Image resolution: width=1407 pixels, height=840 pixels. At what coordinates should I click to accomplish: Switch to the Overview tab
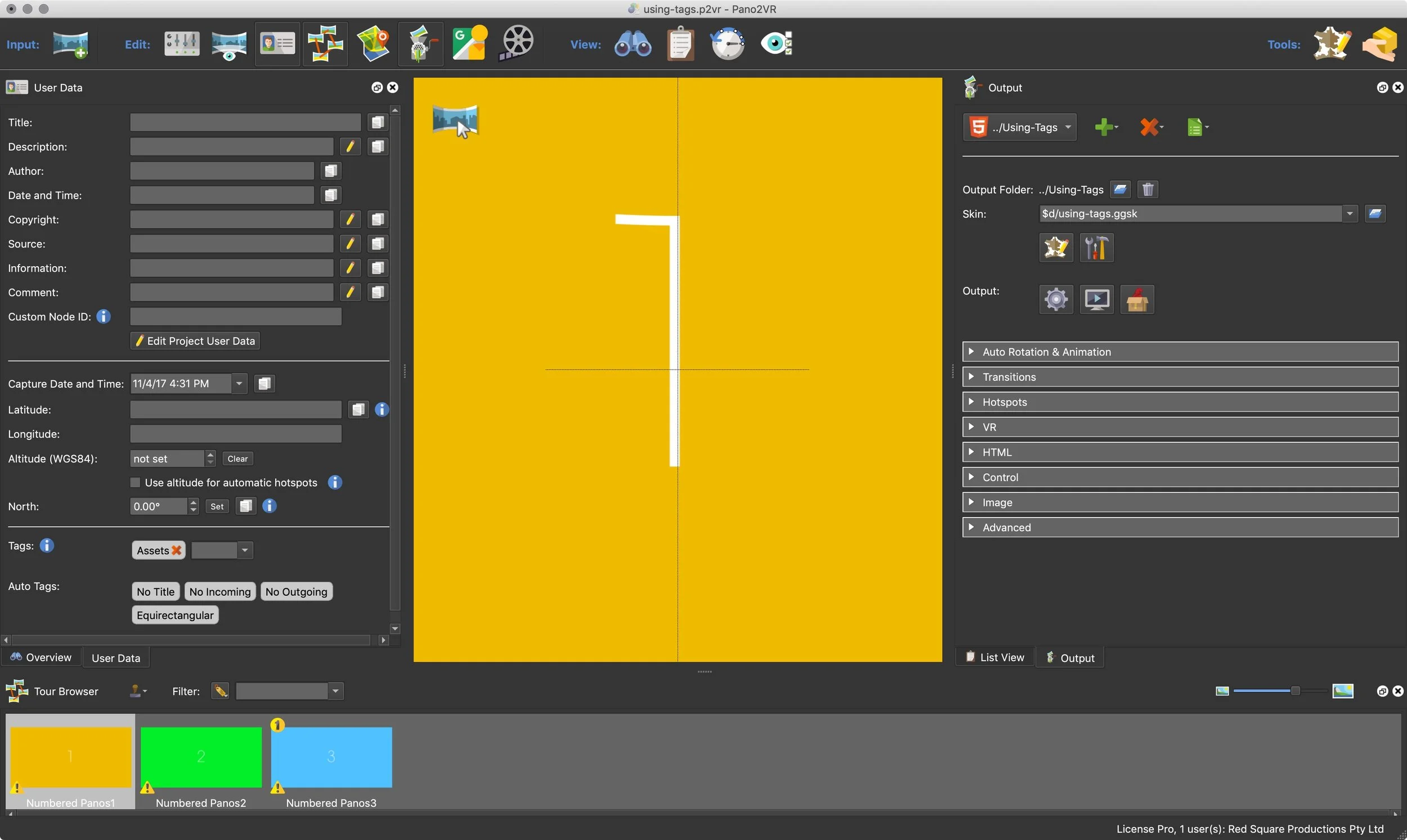pos(41,658)
